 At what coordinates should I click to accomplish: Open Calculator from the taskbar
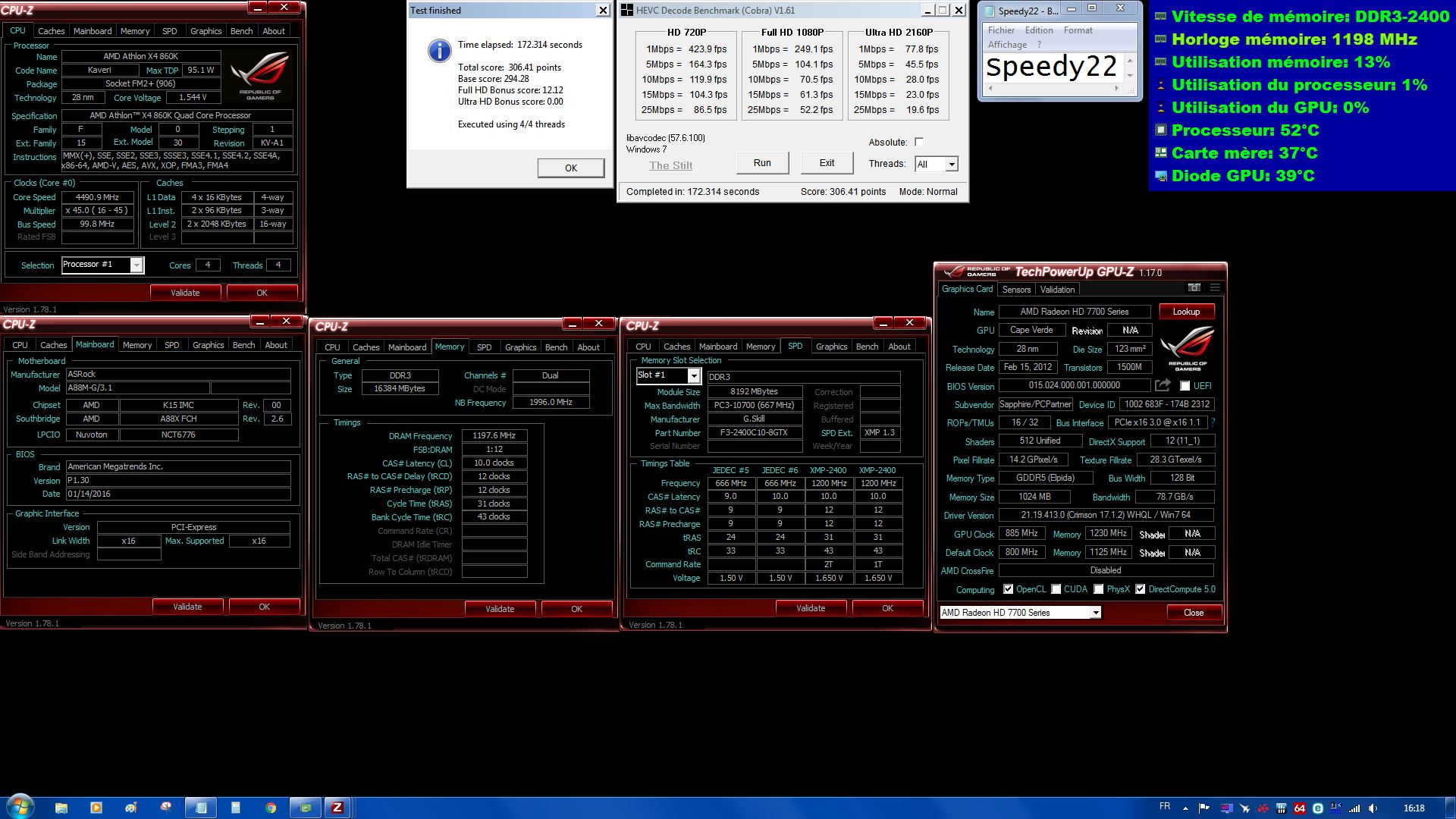click(236, 808)
